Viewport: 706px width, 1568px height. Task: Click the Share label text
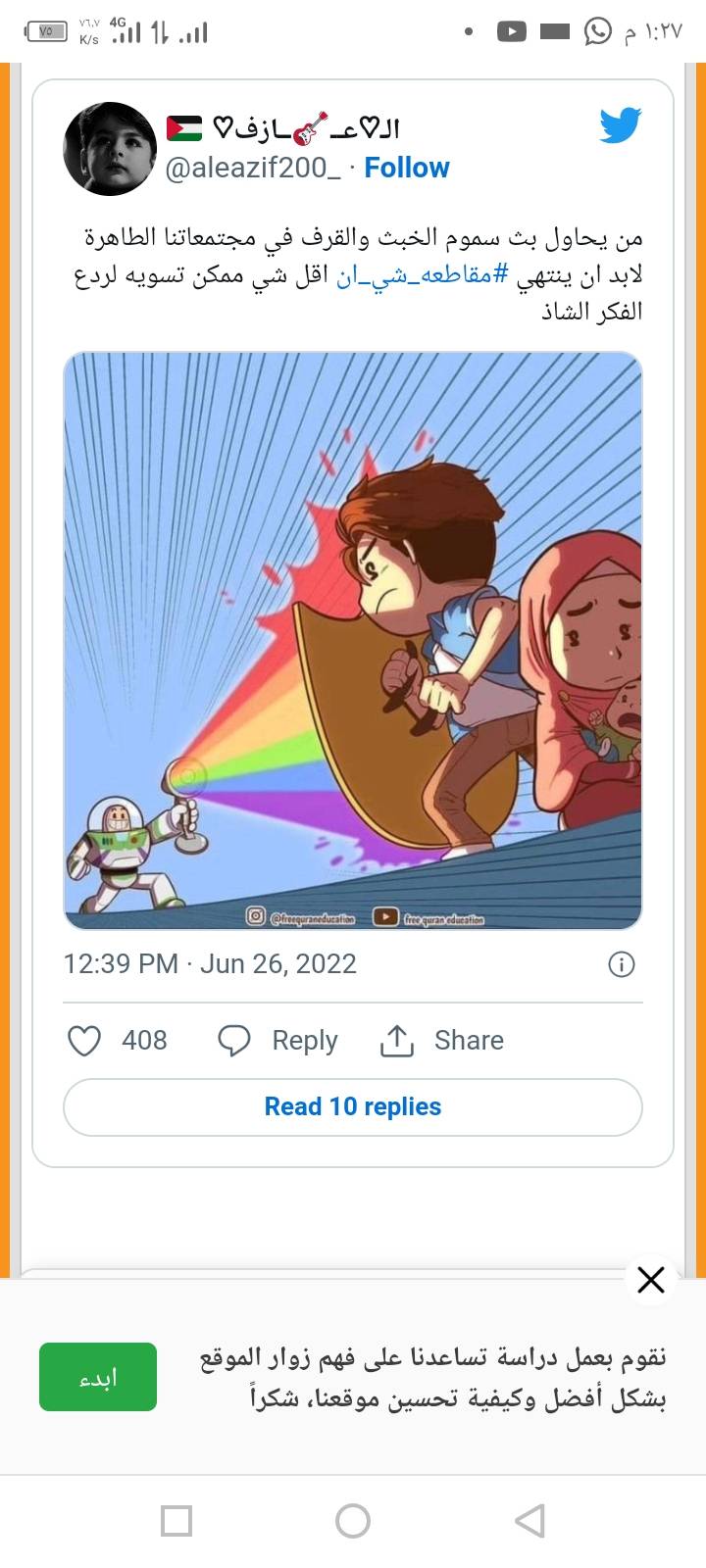(x=469, y=1041)
